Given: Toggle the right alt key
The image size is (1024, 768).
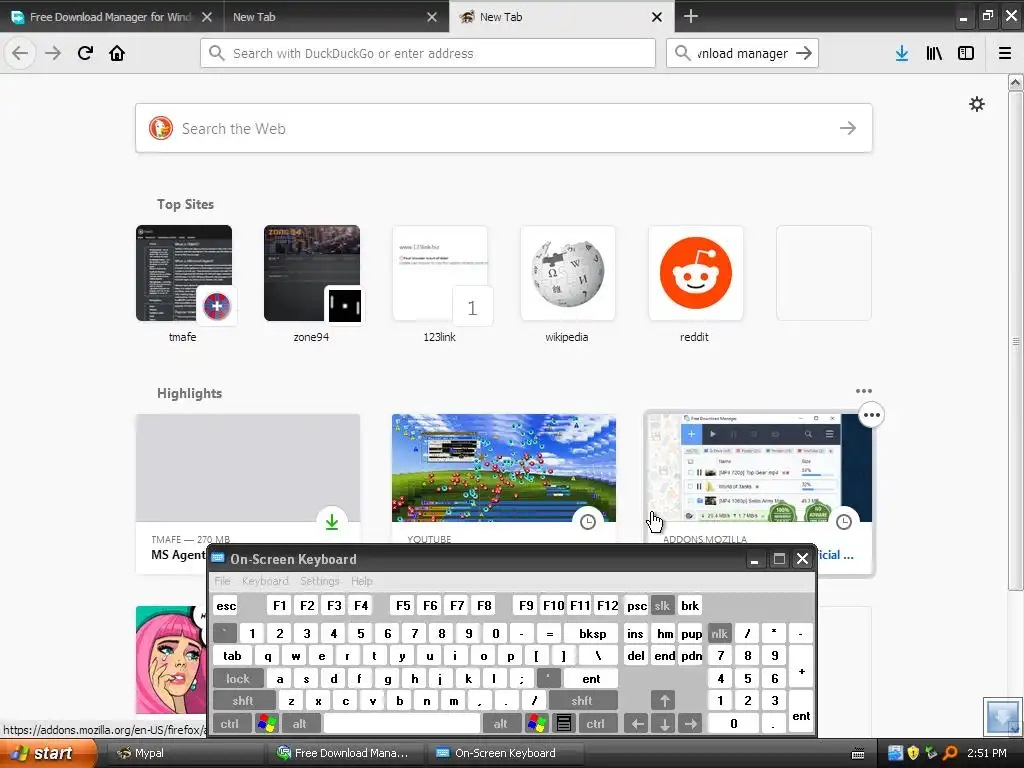Looking at the screenshot, I should coord(500,724).
